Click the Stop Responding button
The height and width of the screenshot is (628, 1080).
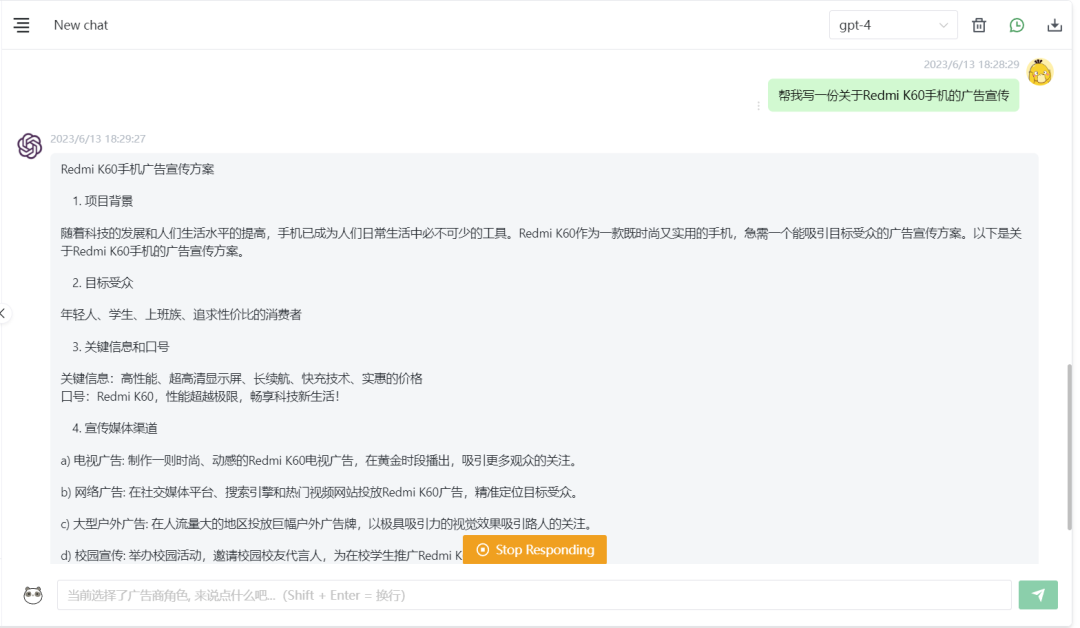click(x=534, y=550)
